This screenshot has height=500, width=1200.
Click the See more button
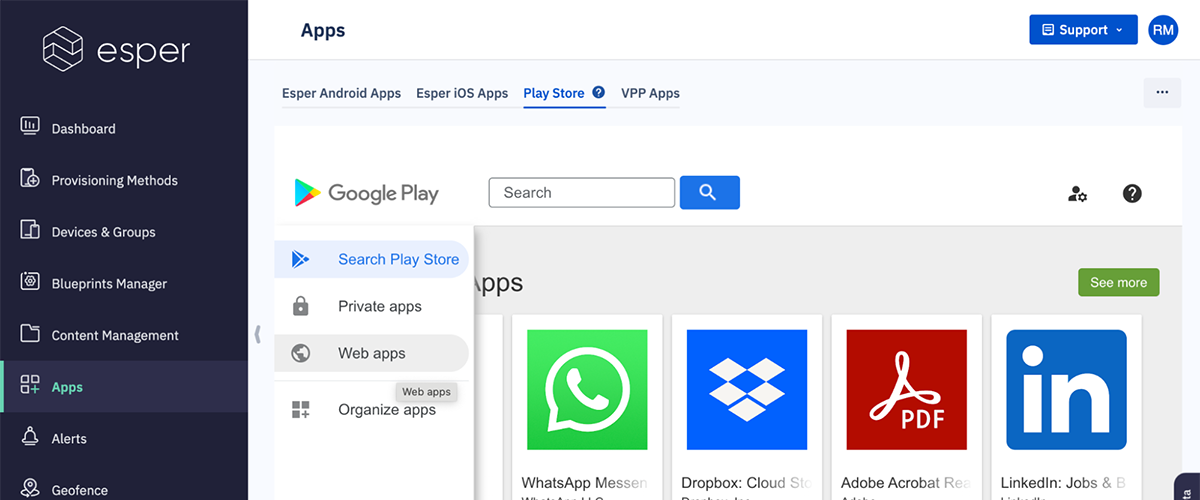1119,282
